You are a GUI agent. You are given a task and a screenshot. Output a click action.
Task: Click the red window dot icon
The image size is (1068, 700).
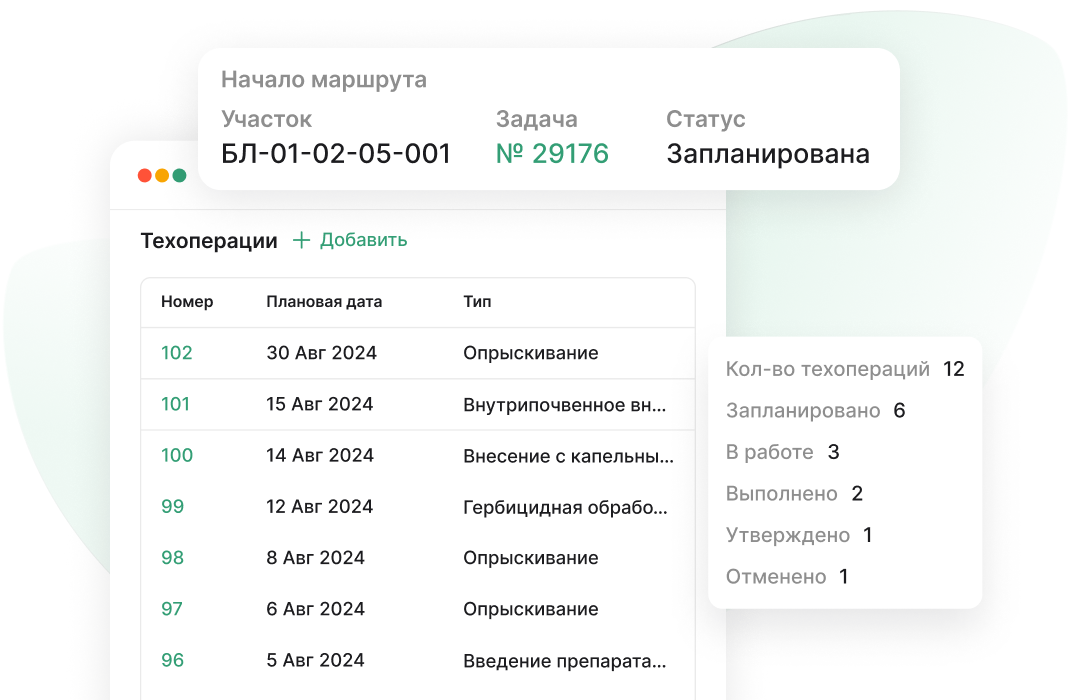(142, 175)
